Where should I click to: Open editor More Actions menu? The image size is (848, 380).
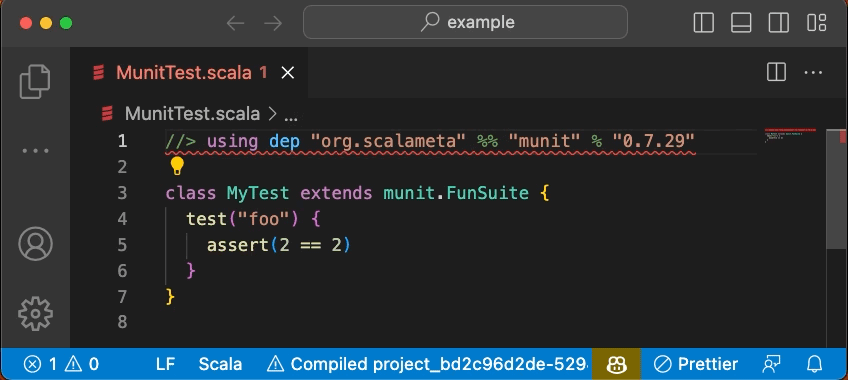click(813, 72)
